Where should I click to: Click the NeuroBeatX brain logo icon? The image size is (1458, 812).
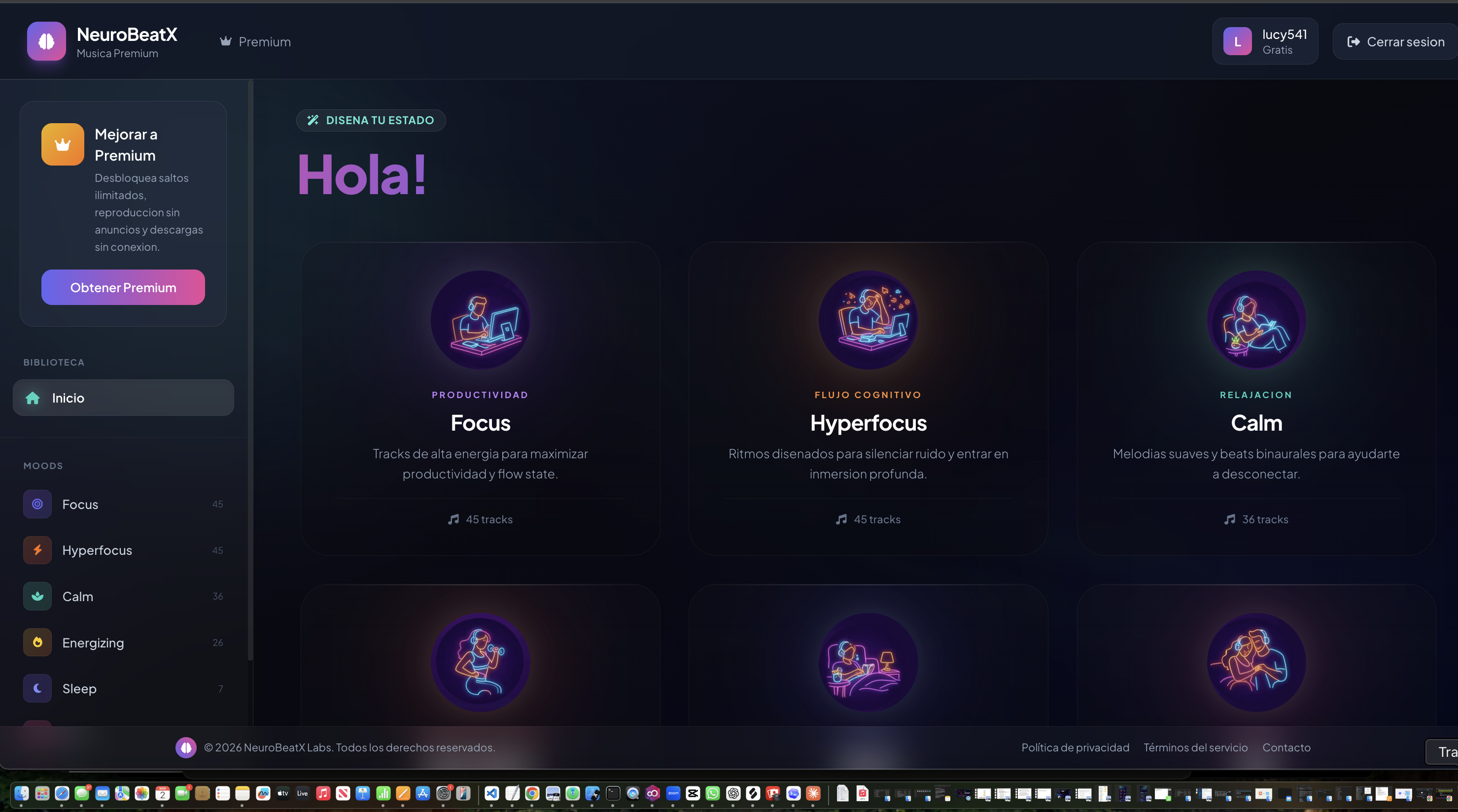click(46, 41)
